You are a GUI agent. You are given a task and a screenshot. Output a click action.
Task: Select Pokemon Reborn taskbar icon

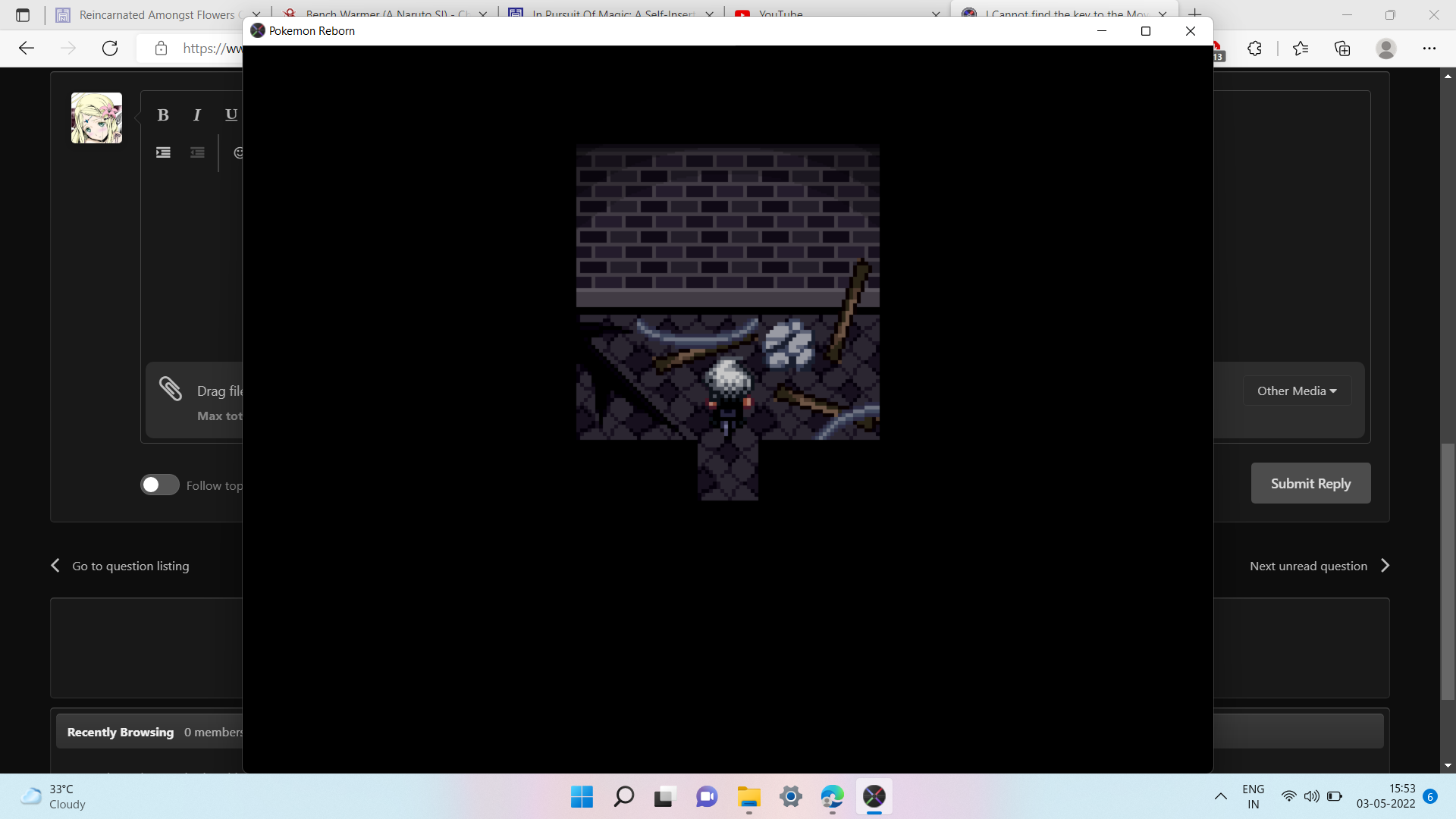pos(874,796)
